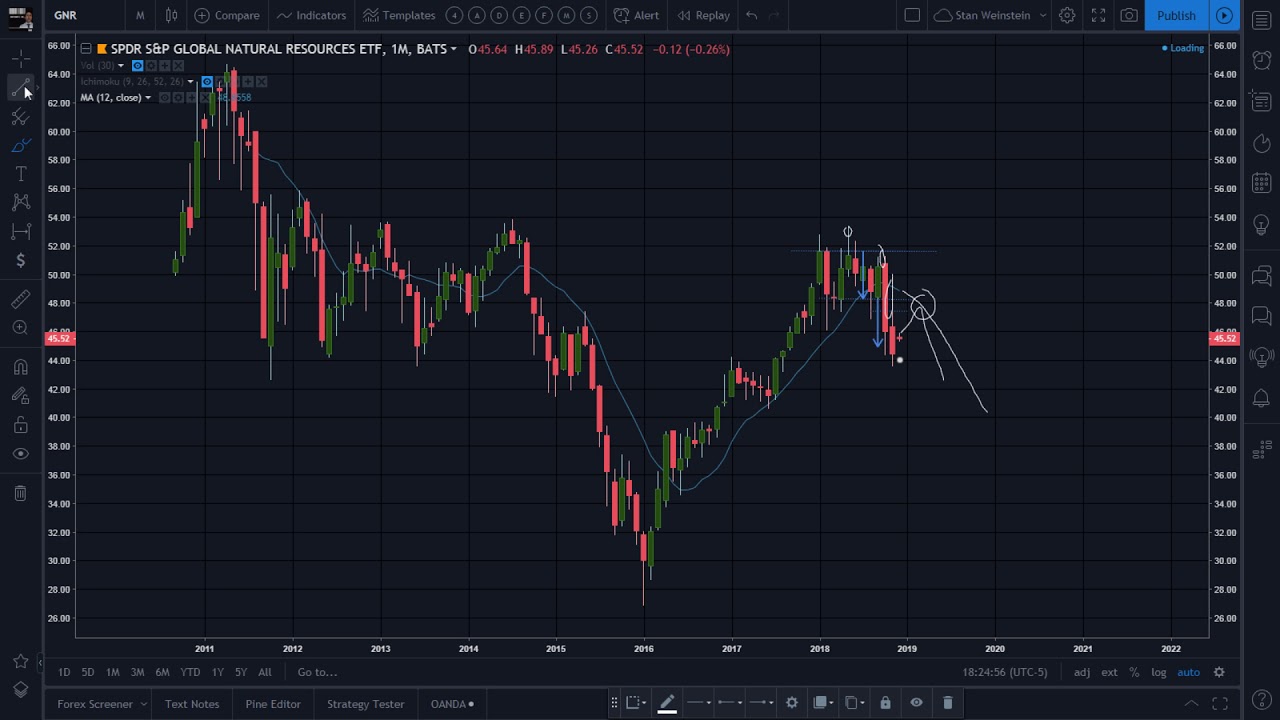The width and height of the screenshot is (1280, 720).
Task: Open the Stan Weinstein layout dropdown
Action: pyautogui.click(x=990, y=15)
